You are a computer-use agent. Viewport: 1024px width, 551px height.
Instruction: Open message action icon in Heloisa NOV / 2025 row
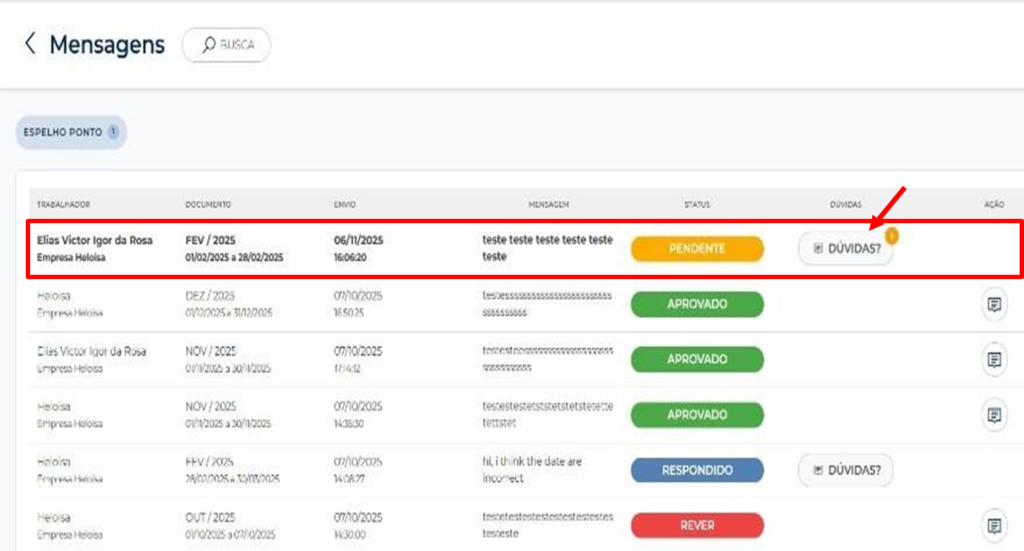[994, 415]
